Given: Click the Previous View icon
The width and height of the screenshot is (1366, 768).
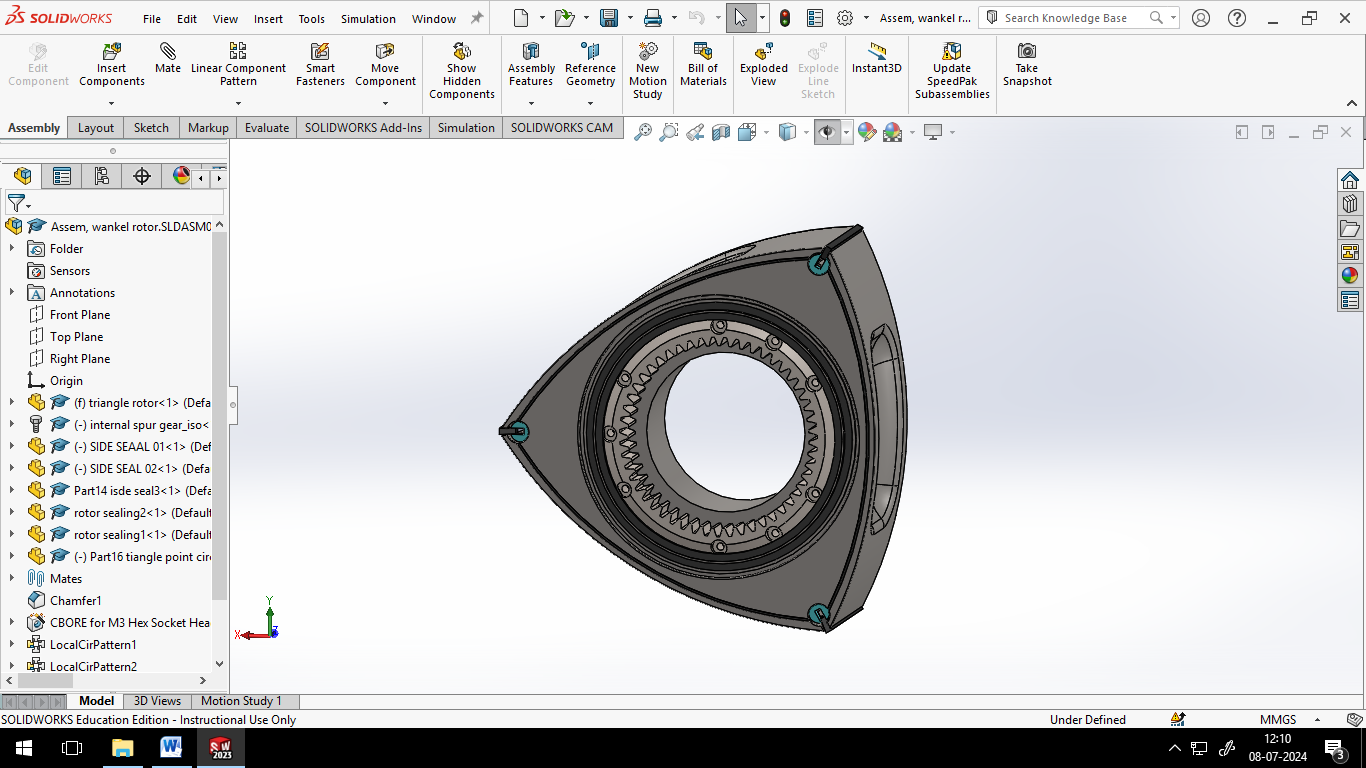Looking at the screenshot, I should pyautogui.click(x=695, y=132).
